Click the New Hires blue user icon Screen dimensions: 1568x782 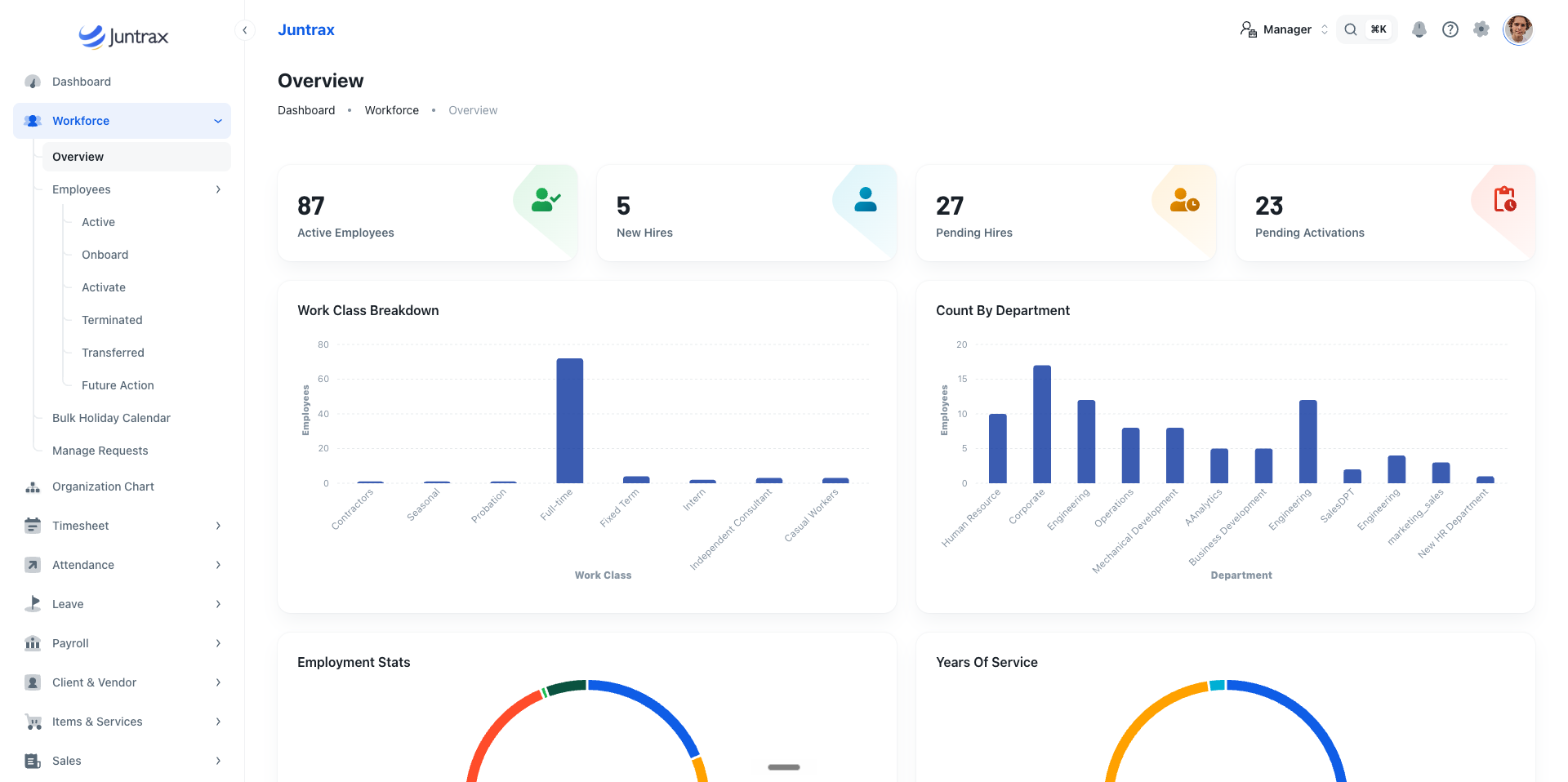866,200
